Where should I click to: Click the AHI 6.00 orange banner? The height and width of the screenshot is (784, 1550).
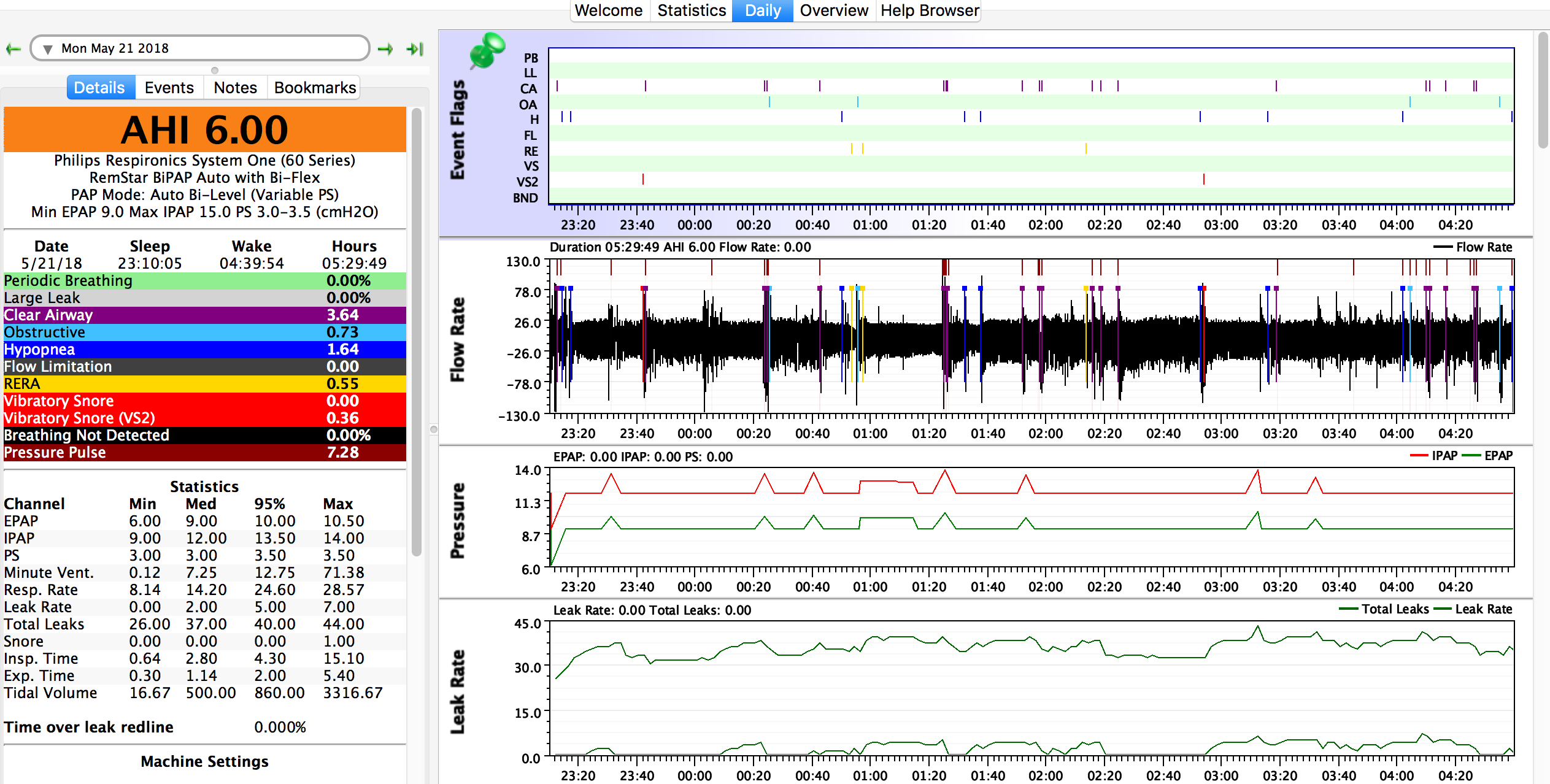pyautogui.click(x=205, y=129)
